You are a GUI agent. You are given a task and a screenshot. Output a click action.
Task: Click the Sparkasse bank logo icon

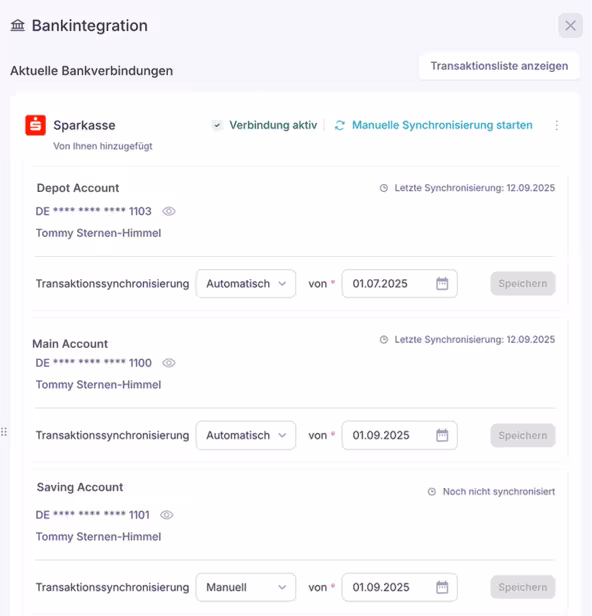[x=35, y=125]
